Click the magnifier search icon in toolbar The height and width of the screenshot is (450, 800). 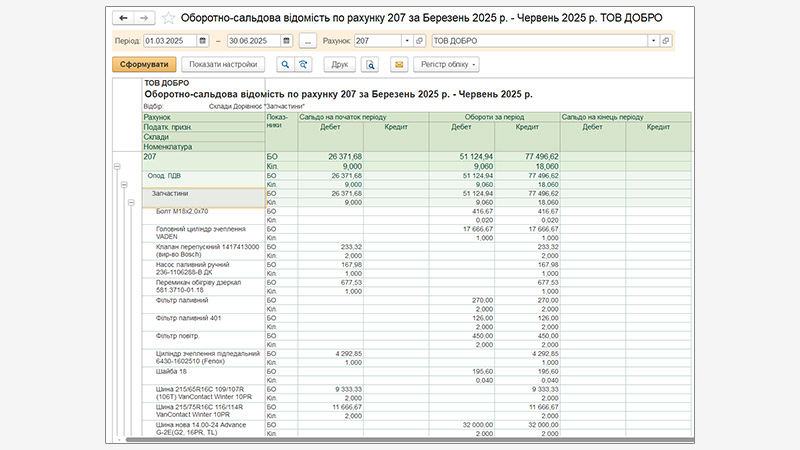(285, 64)
